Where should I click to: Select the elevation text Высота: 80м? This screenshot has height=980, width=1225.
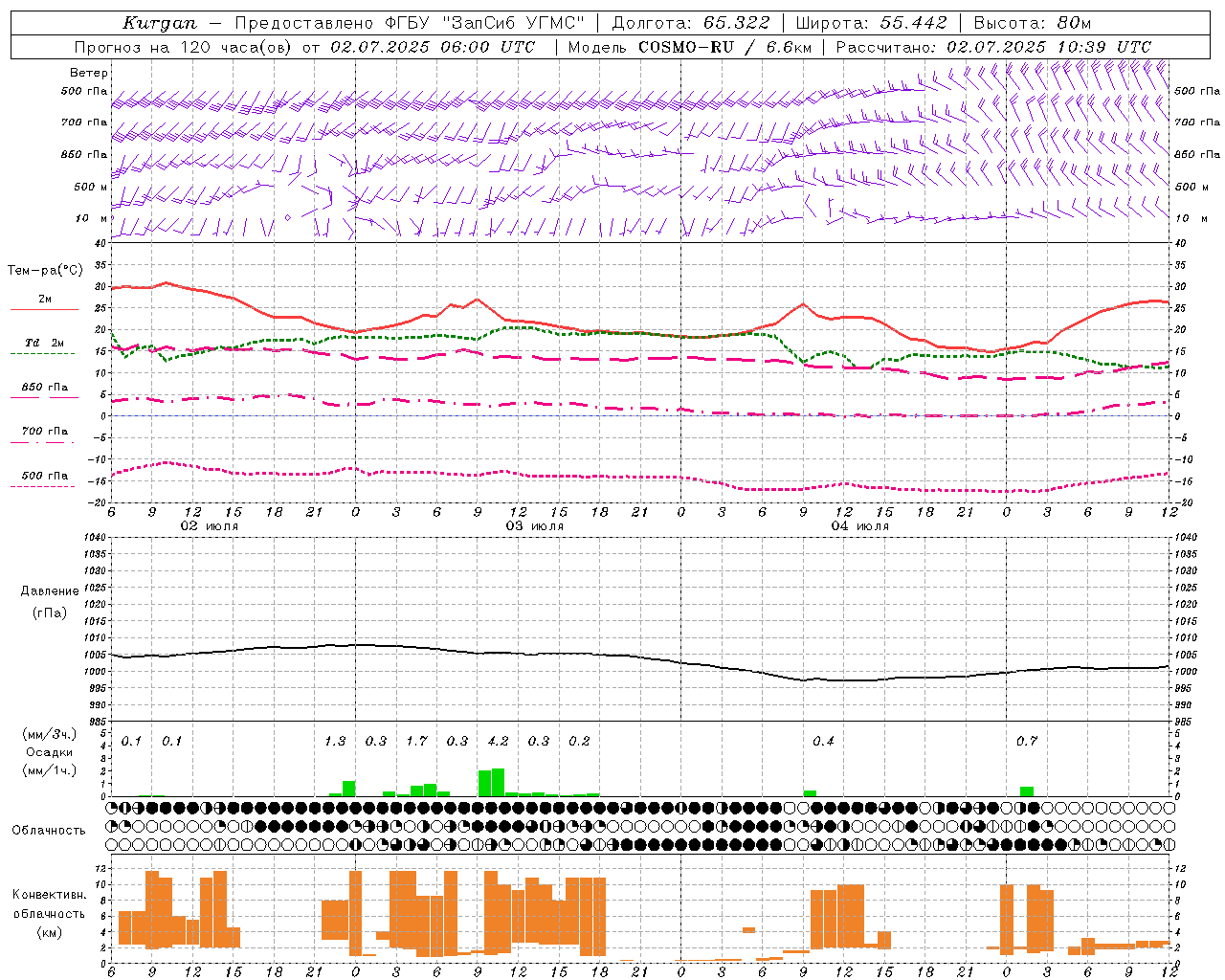(1032, 23)
